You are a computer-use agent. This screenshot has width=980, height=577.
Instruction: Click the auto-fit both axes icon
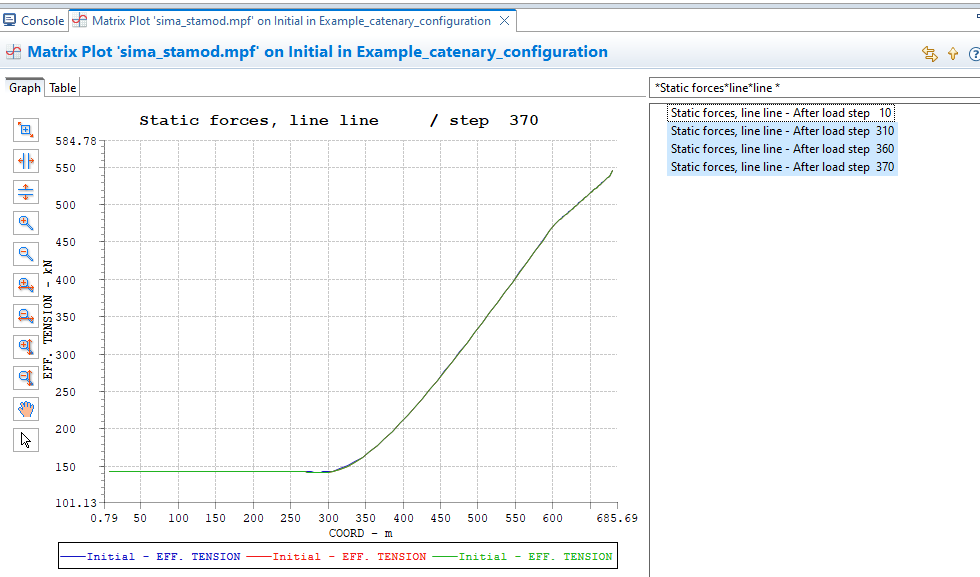pyautogui.click(x=26, y=129)
